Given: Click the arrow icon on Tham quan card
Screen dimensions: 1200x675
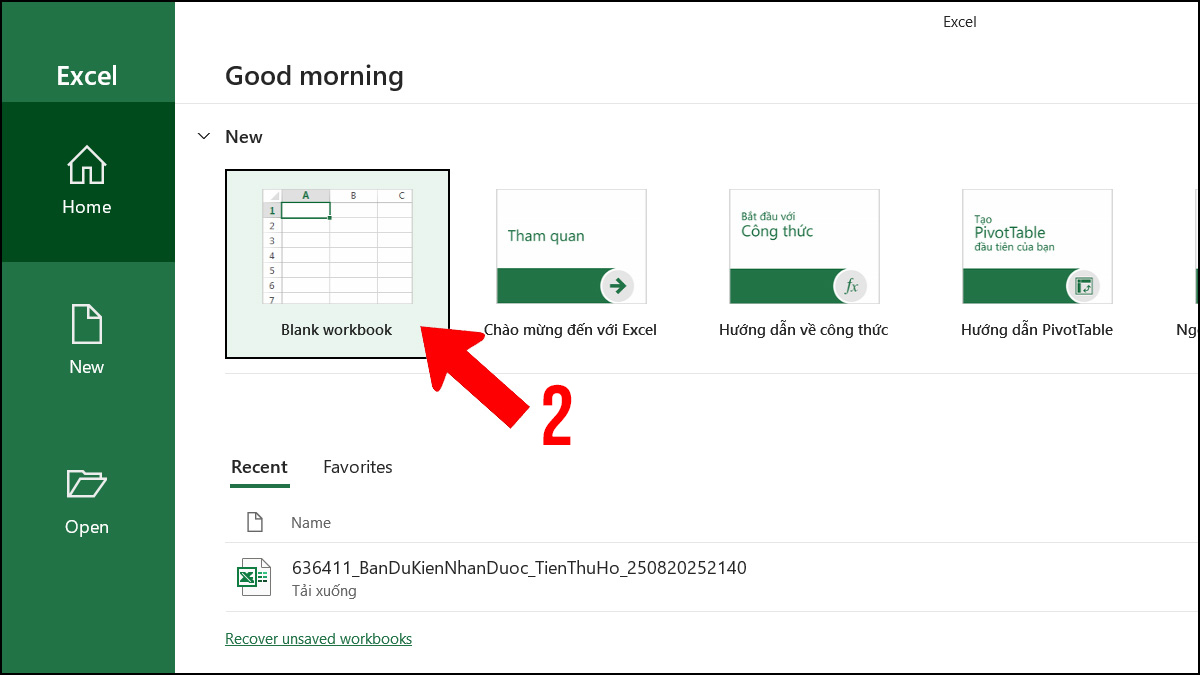Looking at the screenshot, I should click(x=617, y=286).
